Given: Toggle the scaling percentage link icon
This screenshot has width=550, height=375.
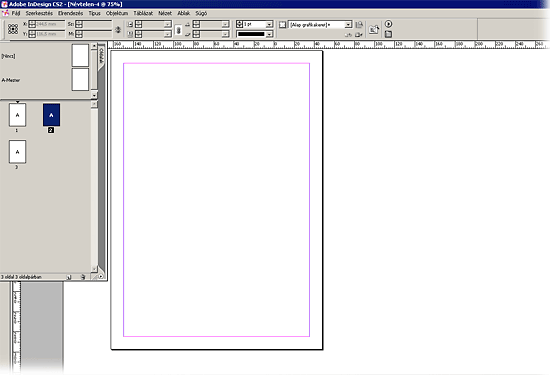Looking at the screenshot, I should tap(178, 30).
